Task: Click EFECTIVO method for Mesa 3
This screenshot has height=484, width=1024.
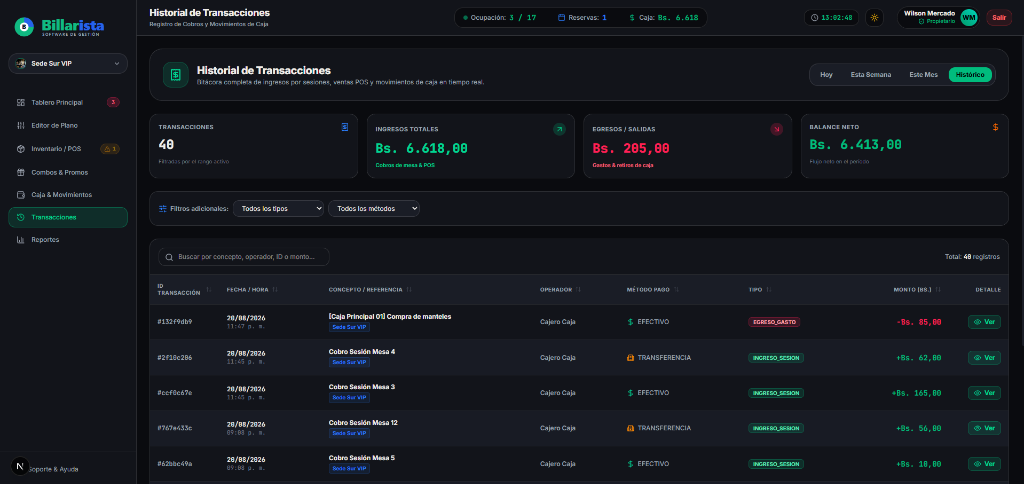Action: [x=648, y=393]
